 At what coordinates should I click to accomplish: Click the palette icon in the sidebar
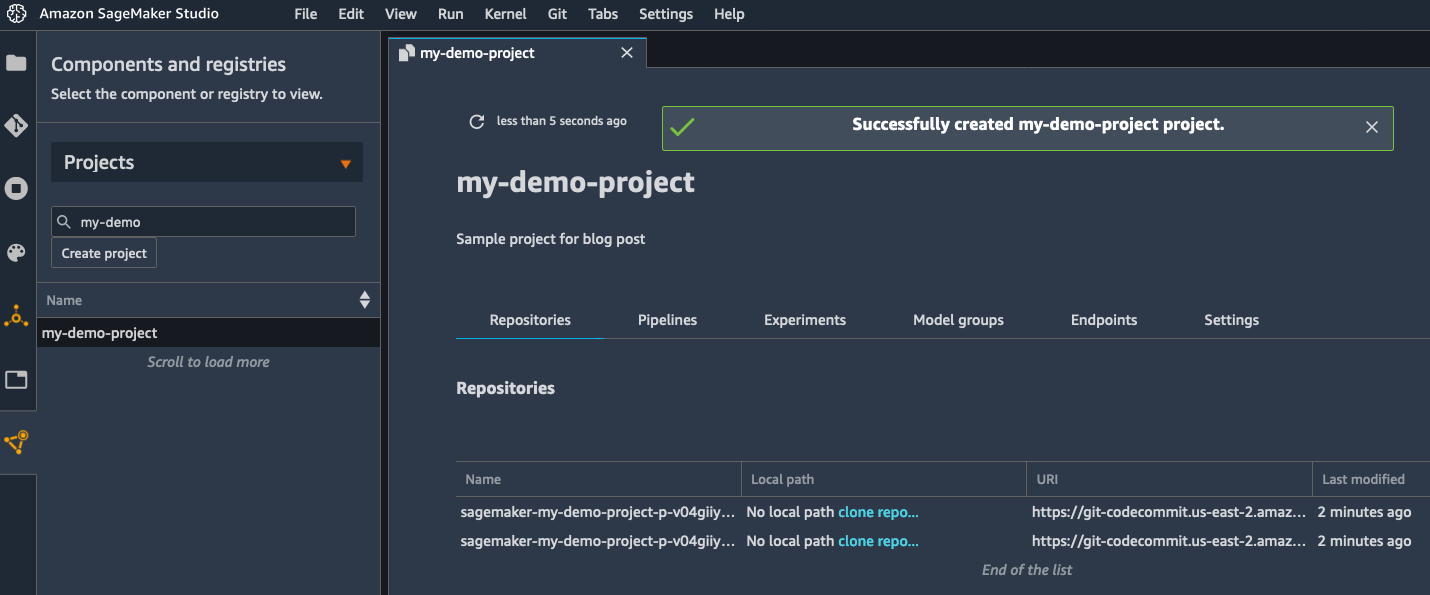coord(16,252)
